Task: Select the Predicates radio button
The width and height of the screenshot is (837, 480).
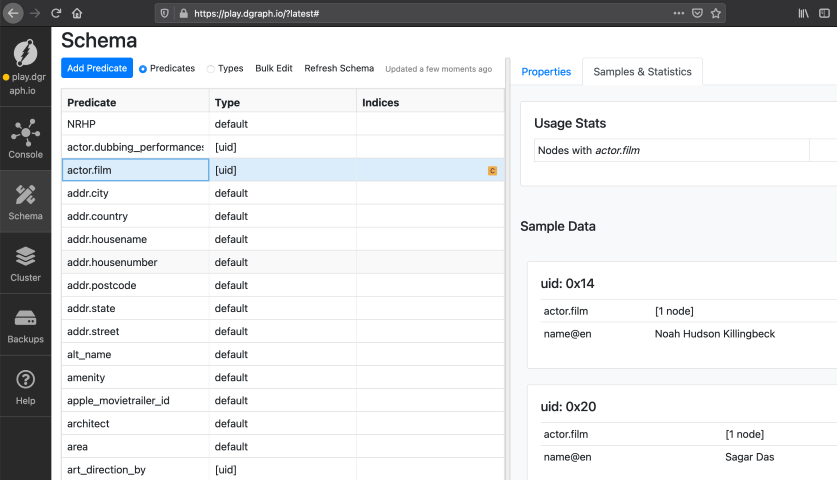Action: pyautogui.click(x=143, y=69)
